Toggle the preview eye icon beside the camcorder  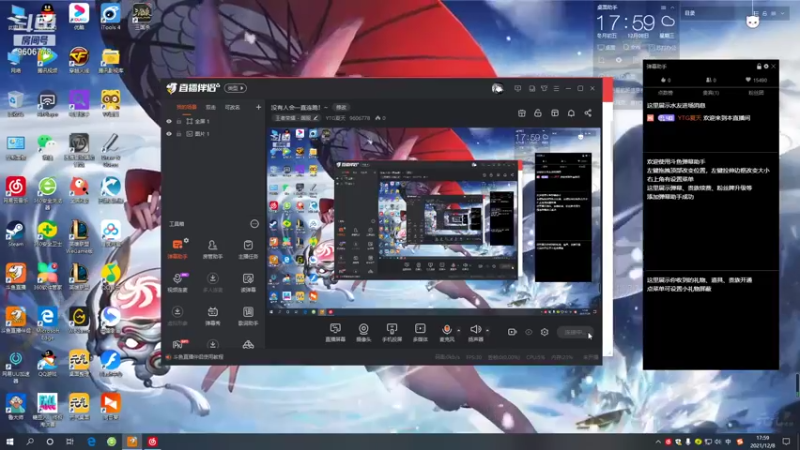point(529,332)
